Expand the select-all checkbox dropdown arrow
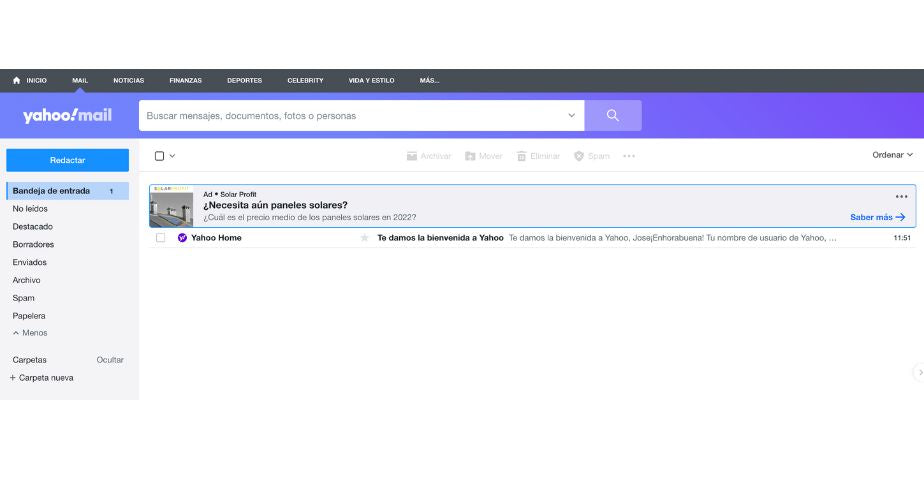Viewport: 924px width, 485px height. coord(172,156)
